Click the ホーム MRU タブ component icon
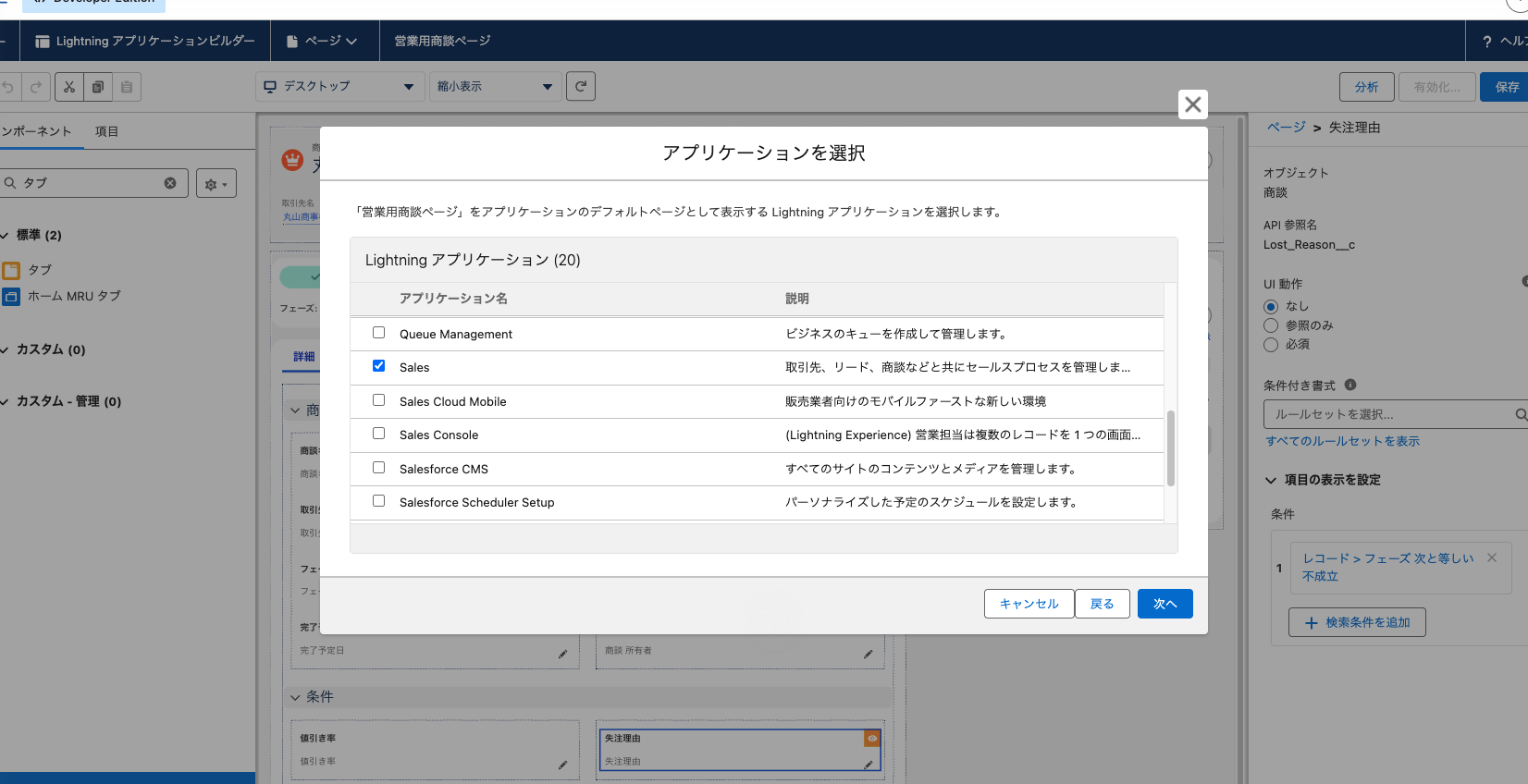1528x784 pixels. point(11,297)
